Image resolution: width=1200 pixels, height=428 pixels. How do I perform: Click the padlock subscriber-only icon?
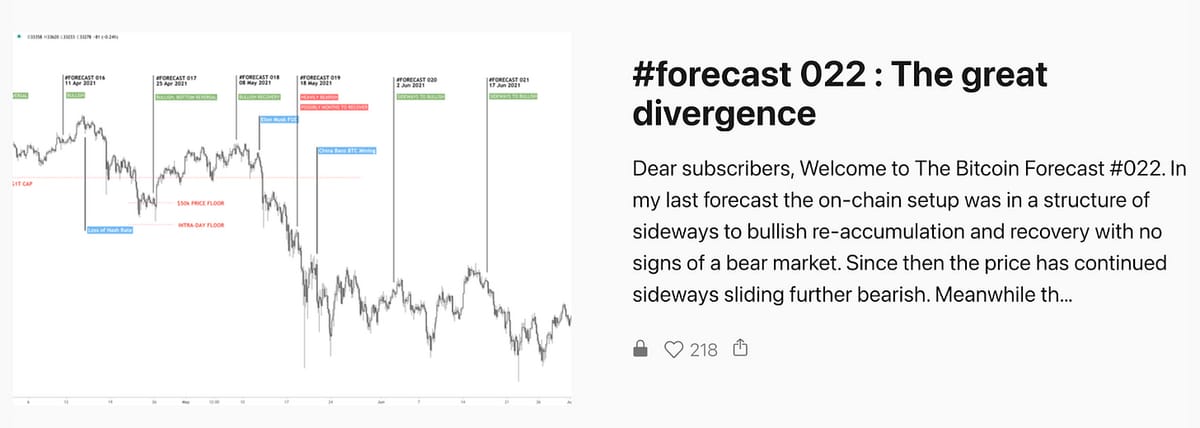click(643, 349)
